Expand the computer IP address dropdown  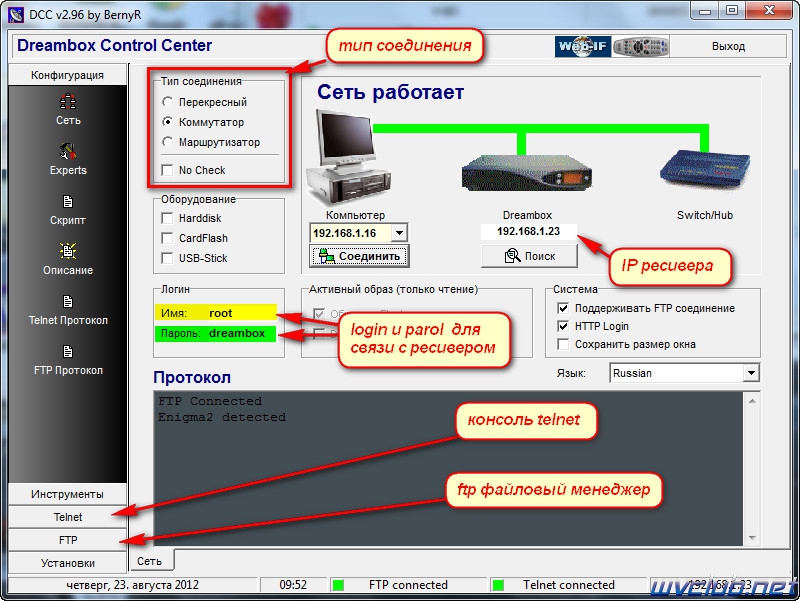point(399,233)
